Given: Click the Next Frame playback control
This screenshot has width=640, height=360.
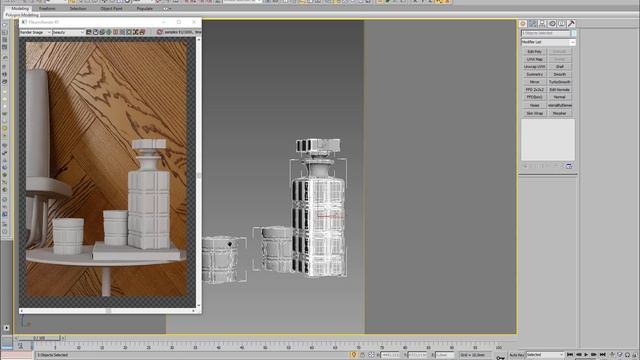Looking at the screenshot, I should (594, 355).
